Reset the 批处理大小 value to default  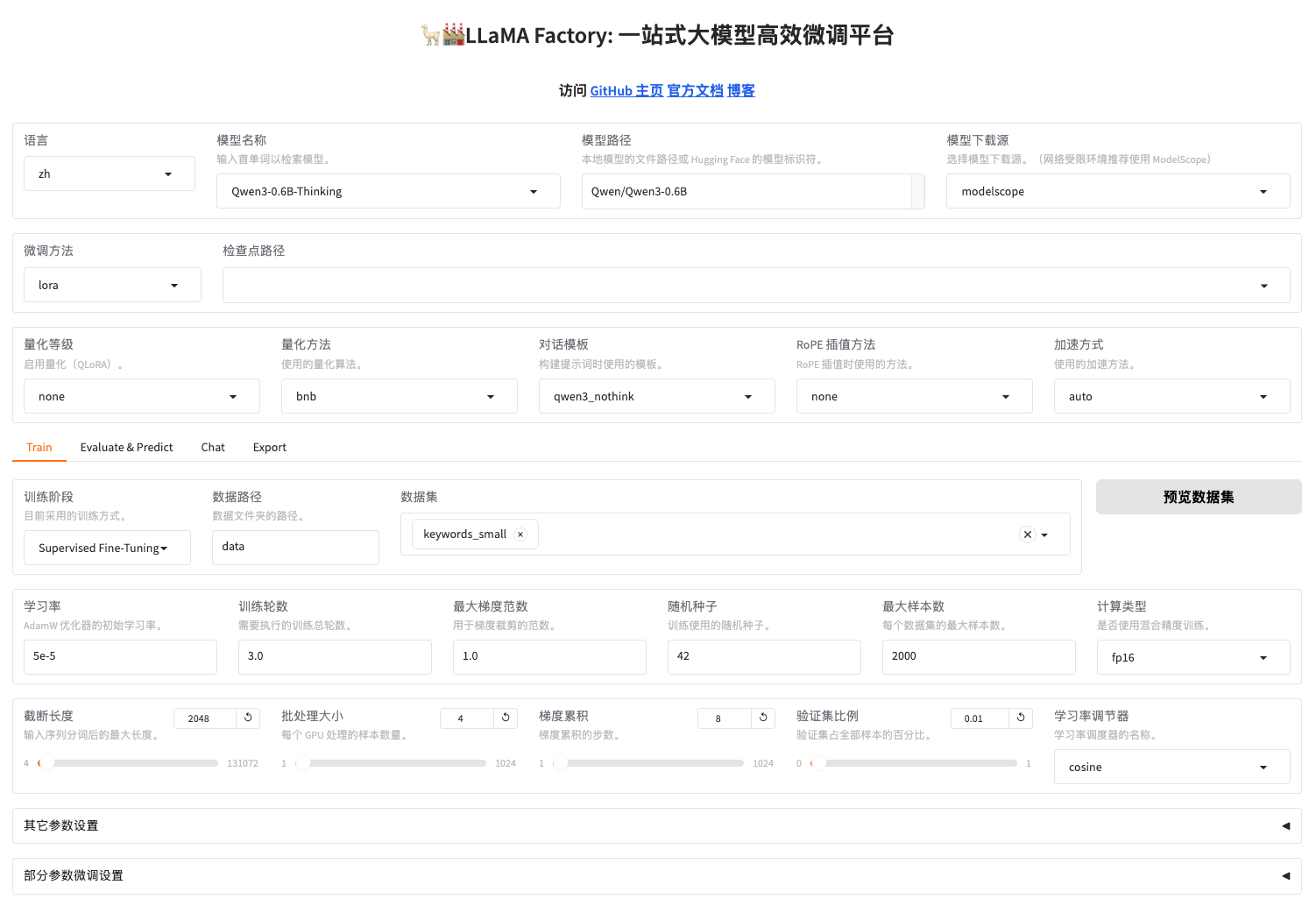506,718
